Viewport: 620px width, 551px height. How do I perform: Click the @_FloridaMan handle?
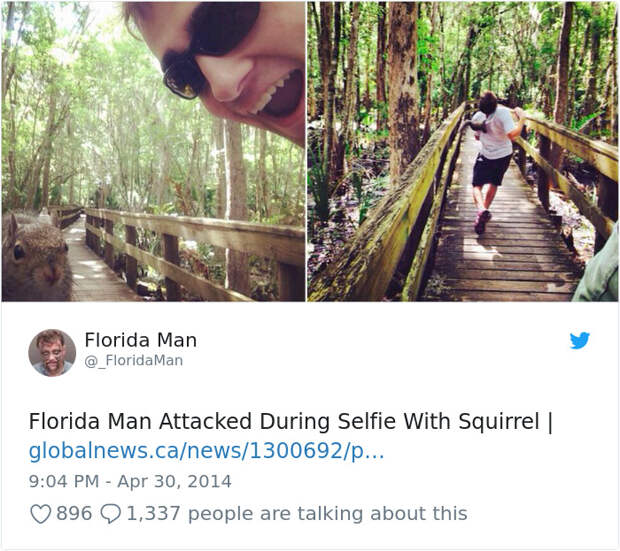point(133,361)
